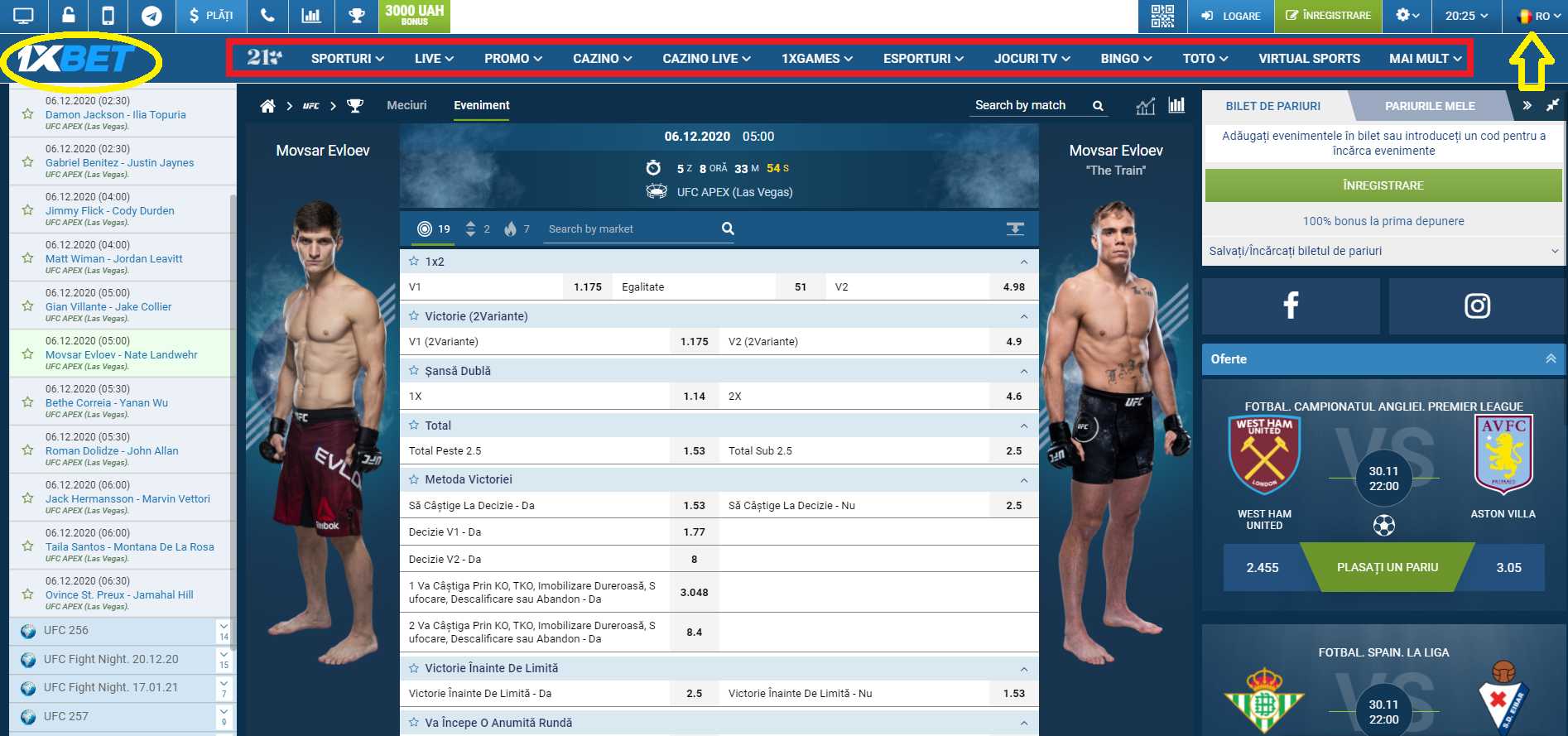Viewport: 1568px width, 736px height.
Task: Collapse the Metoda Victoriei market section
Action: [x=1024, y=480]
